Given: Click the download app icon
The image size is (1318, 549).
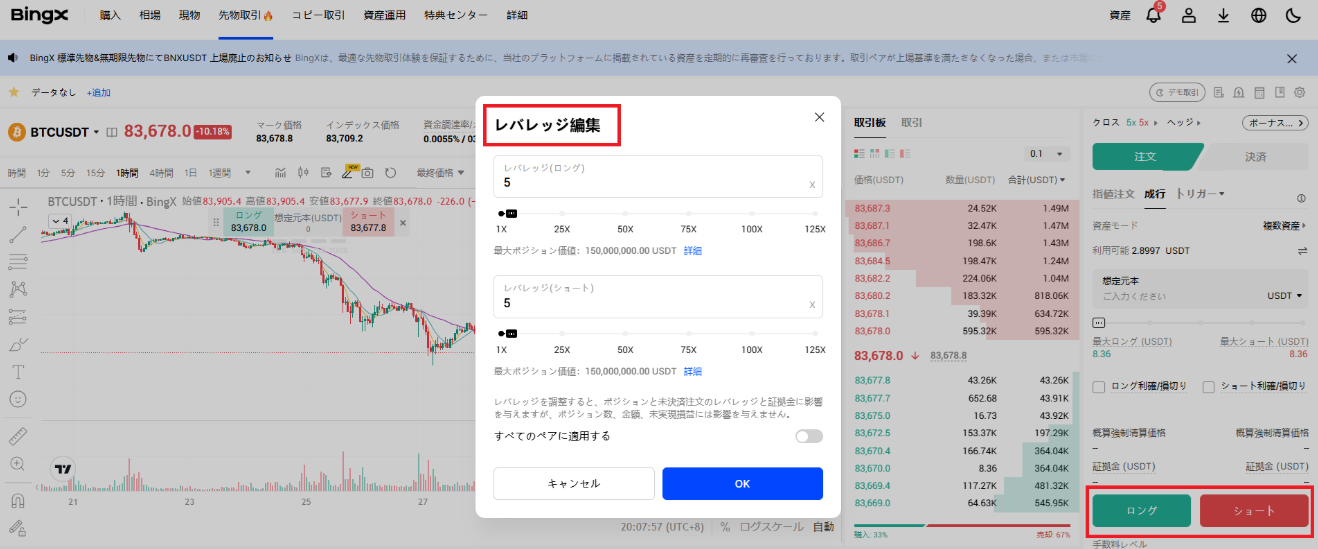Looking at the screenshot, I should (x=1223, y=16).
